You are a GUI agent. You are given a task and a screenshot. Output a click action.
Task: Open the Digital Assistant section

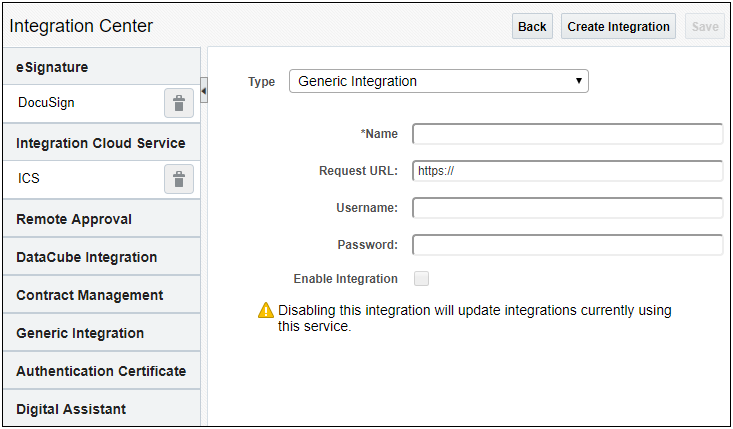pyautogui.click(x=102, y=409)
